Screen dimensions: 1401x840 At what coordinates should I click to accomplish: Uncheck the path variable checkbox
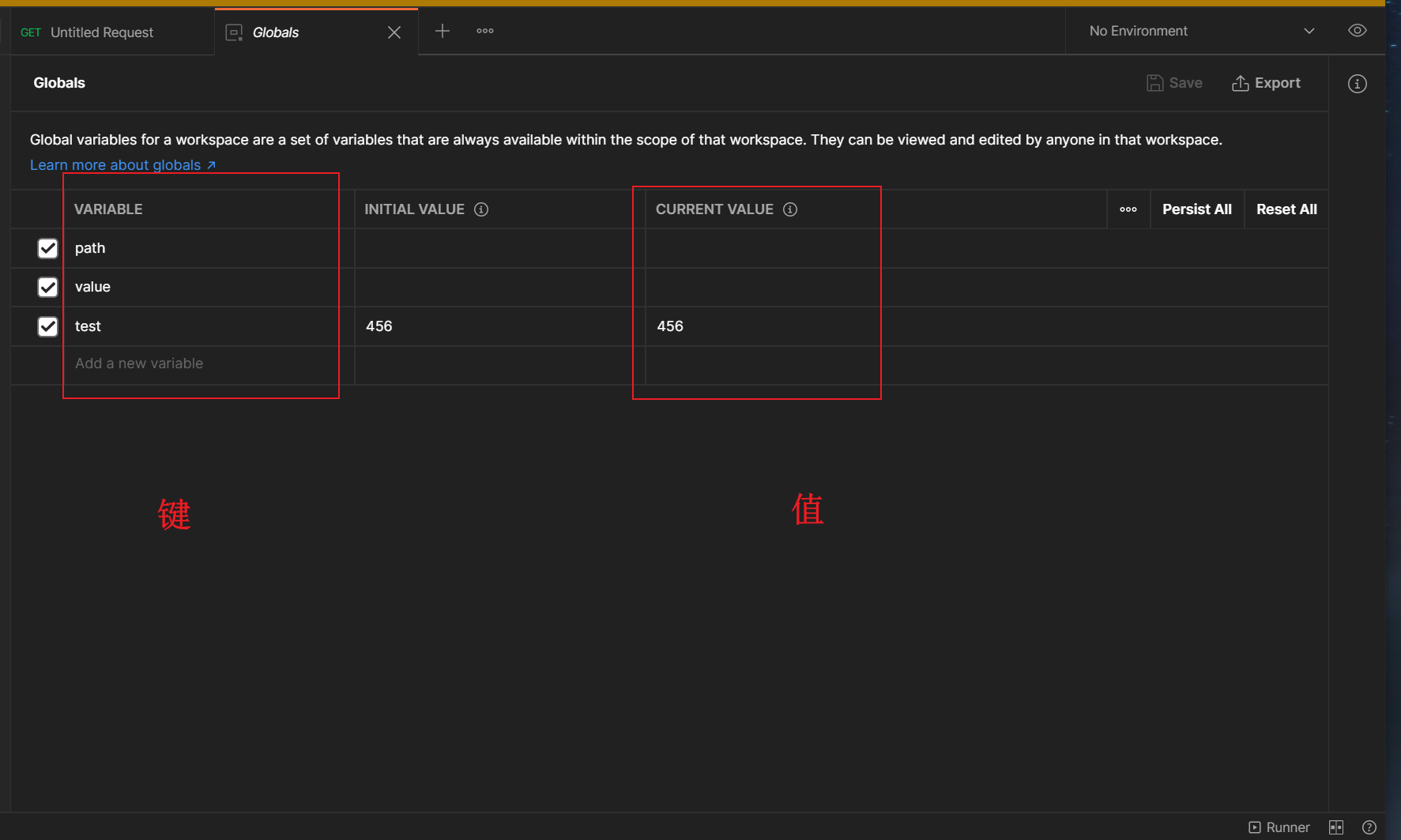47,248
